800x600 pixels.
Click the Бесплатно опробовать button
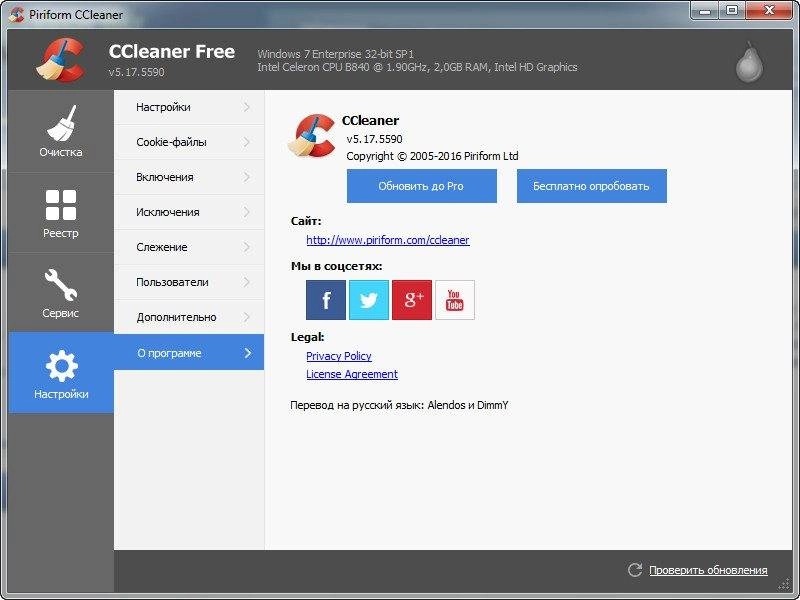(591, 186)
